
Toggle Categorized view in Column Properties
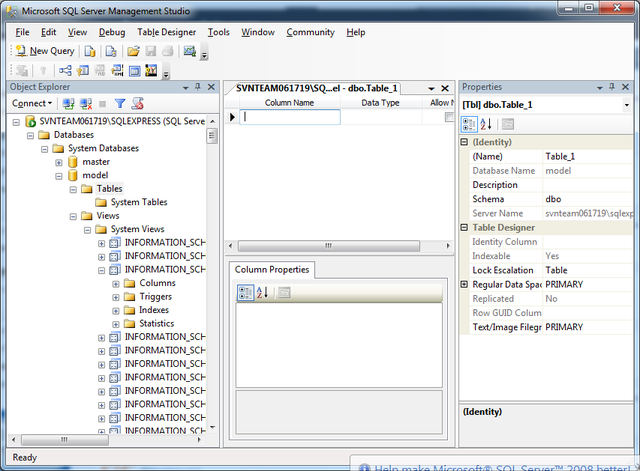(245, 292)
